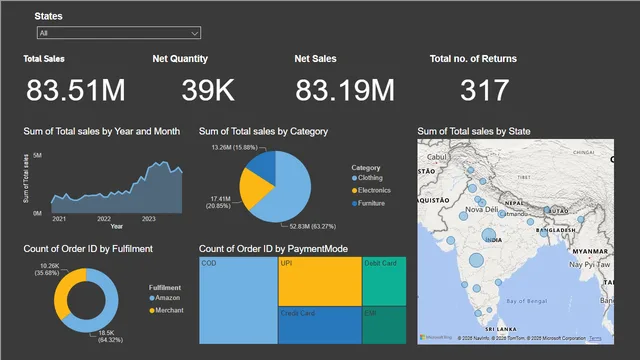Image resolution: width=640 pixels, height=360 pixels.
Task: Click the States slicer field showing All
Action: pyautogui.click(x=119, y=33)
